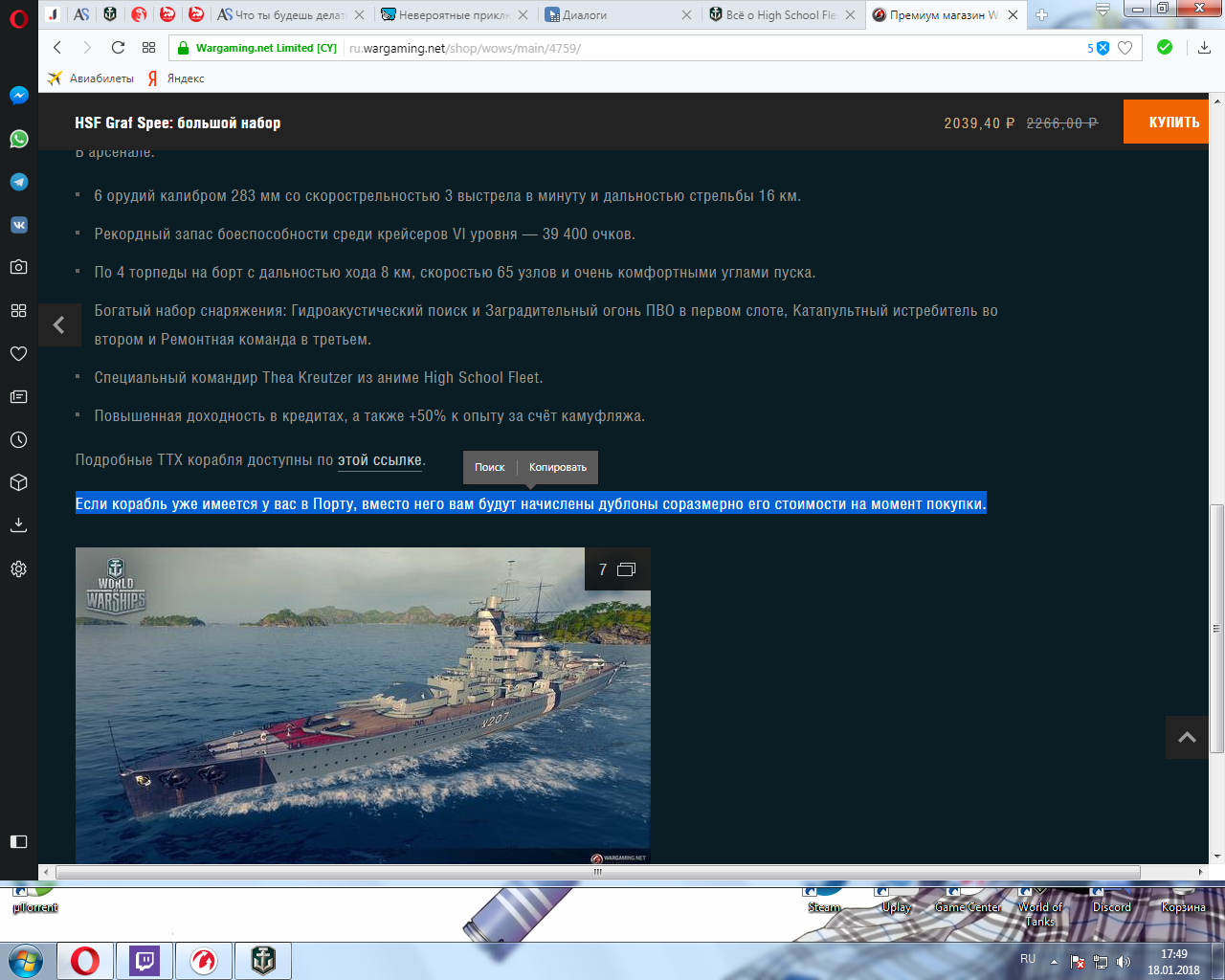Toggle the sidebar panel visibility button
The image size is (1225, 980).
(18, 841)
